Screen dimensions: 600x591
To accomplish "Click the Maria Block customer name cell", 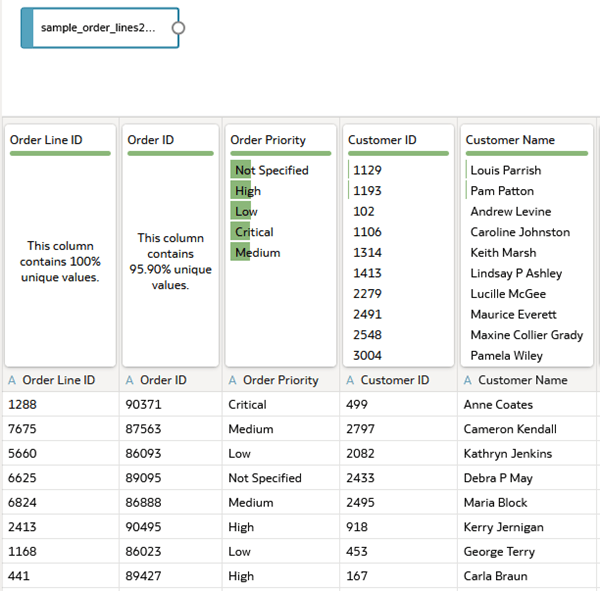I will (x=528, y=502).
